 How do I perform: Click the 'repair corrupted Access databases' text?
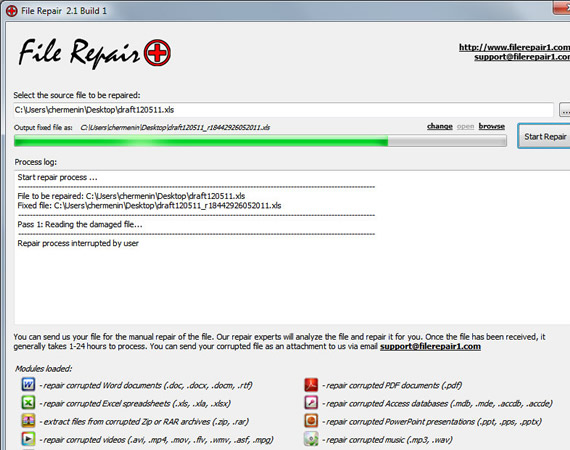[437, 403]
